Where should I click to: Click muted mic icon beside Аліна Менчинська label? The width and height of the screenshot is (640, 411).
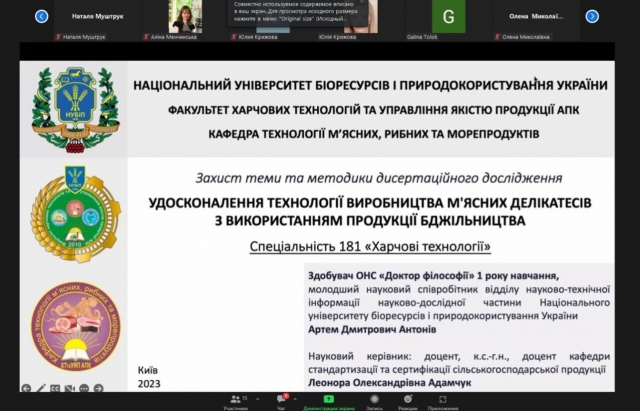(x=146, y=37)
